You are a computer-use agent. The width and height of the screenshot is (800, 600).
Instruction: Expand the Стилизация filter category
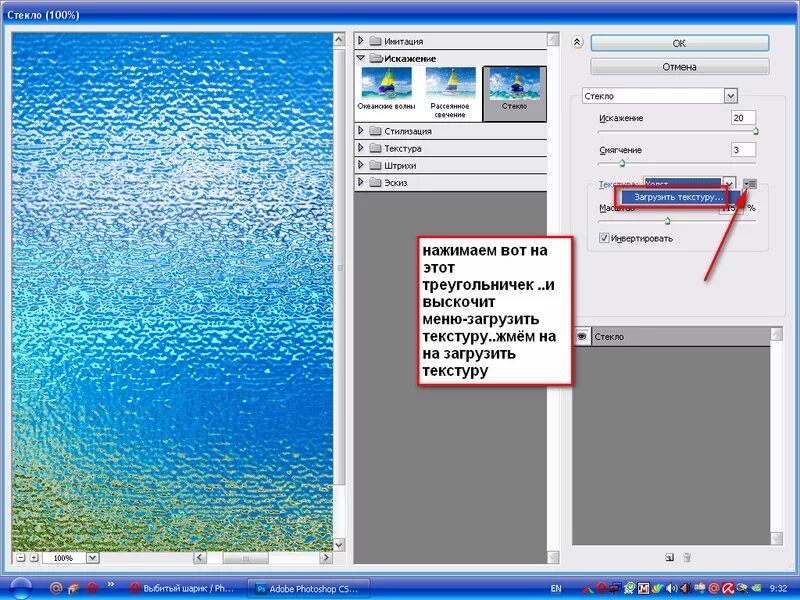(361, 131)
